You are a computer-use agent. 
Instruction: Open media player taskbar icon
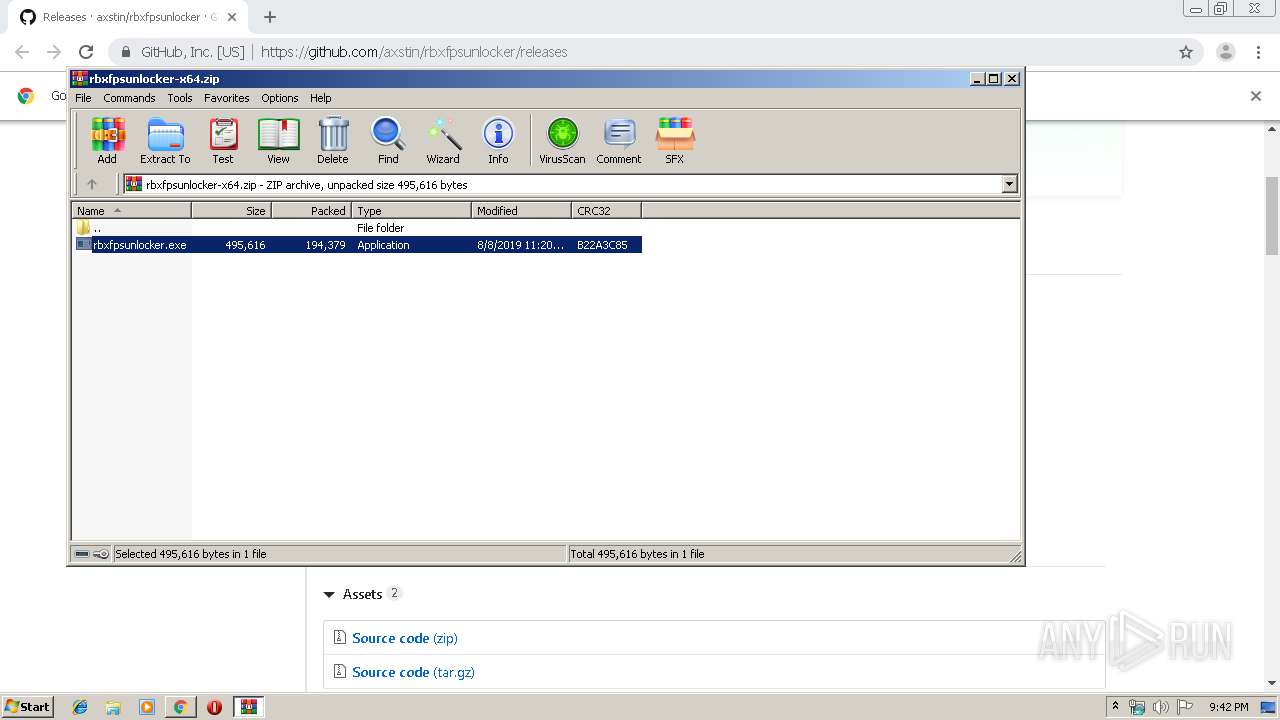(147, 707)
